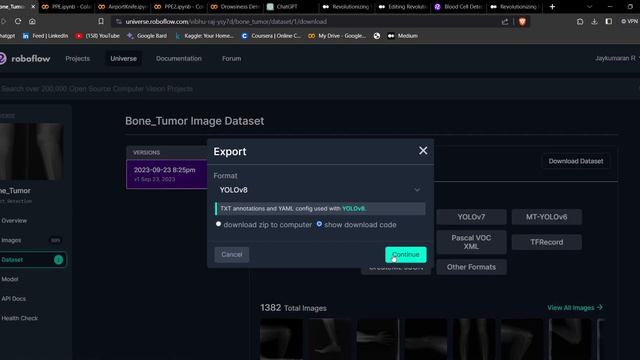Screen dimensions: 640x360
Task: Toggle the browser sidebar icon
Action: click(x=609, y=22)
